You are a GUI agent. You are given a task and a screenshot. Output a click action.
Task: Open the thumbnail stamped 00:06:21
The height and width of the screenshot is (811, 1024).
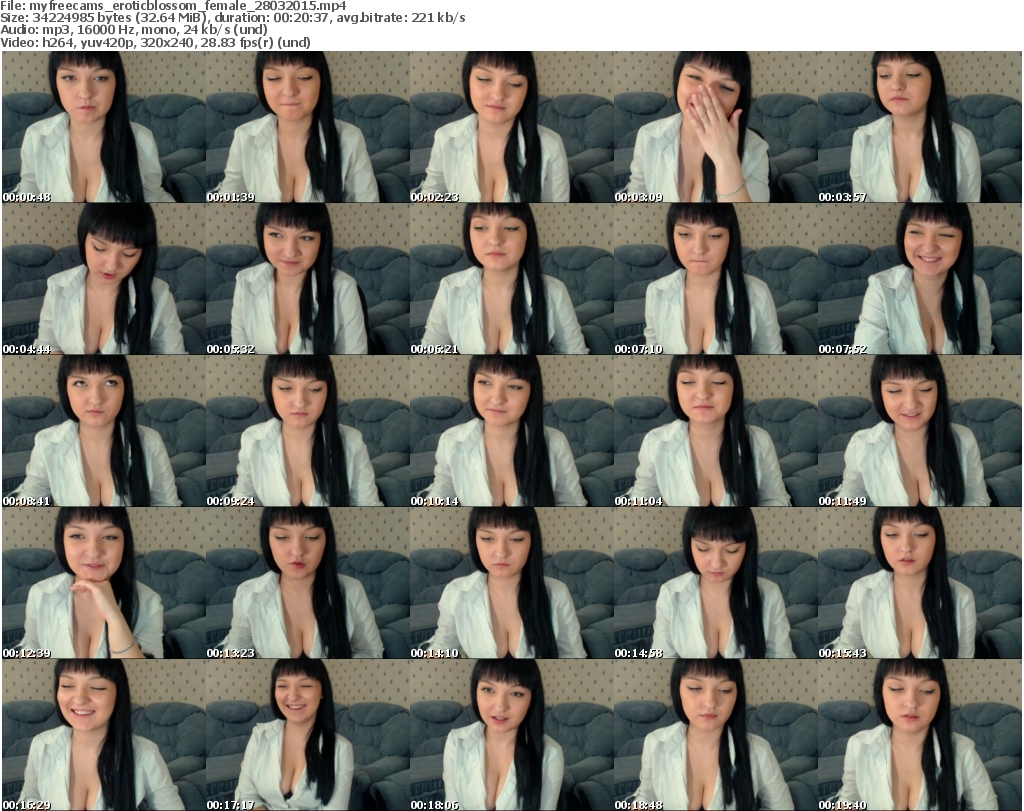(511, 279)
